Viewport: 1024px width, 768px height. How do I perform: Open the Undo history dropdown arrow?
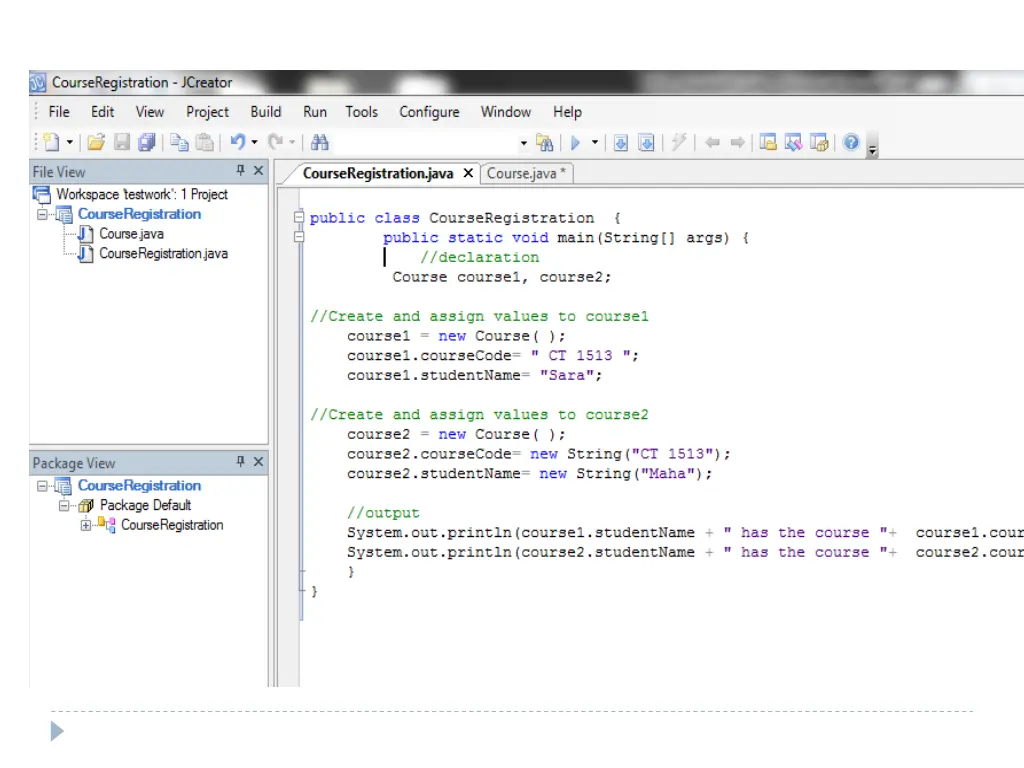[x=254, y=142]
